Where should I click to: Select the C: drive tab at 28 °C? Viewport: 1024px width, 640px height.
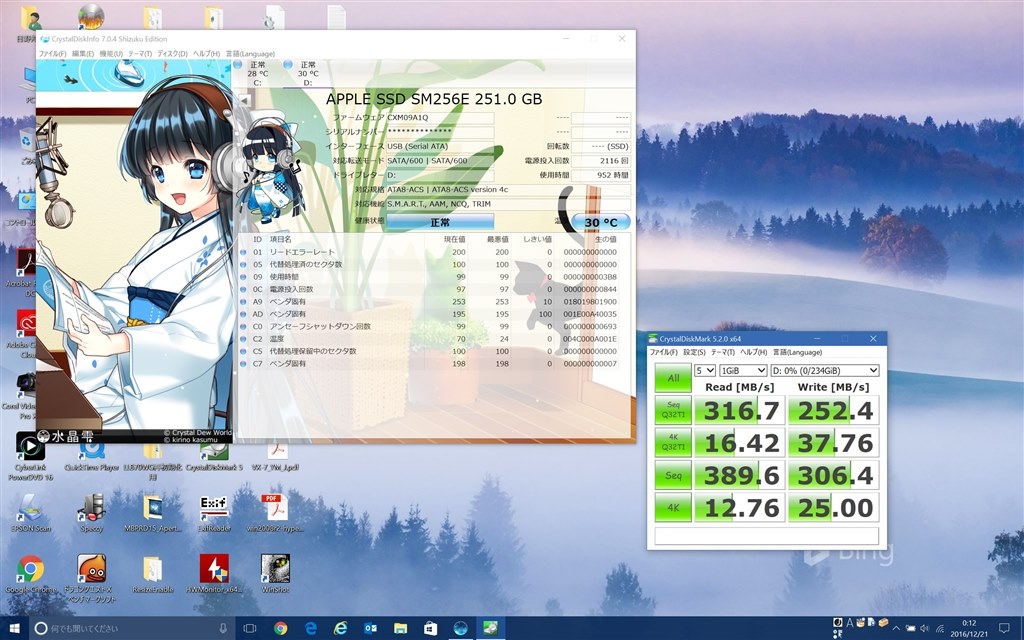257,73
